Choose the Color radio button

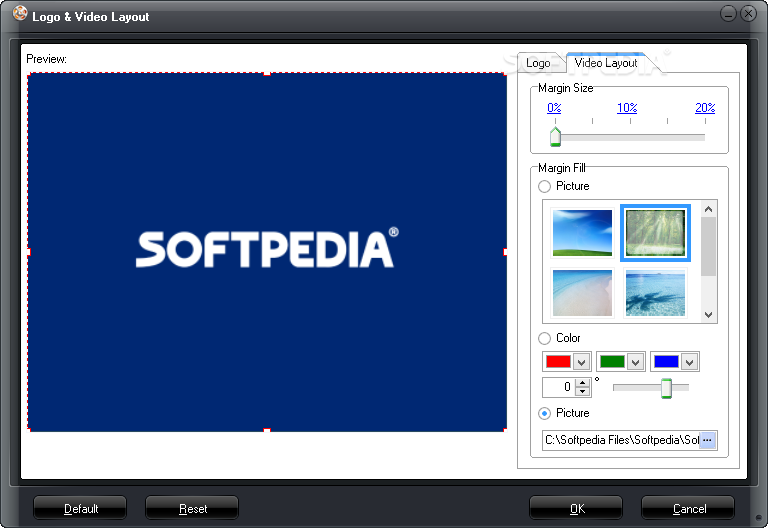[544, 338]
